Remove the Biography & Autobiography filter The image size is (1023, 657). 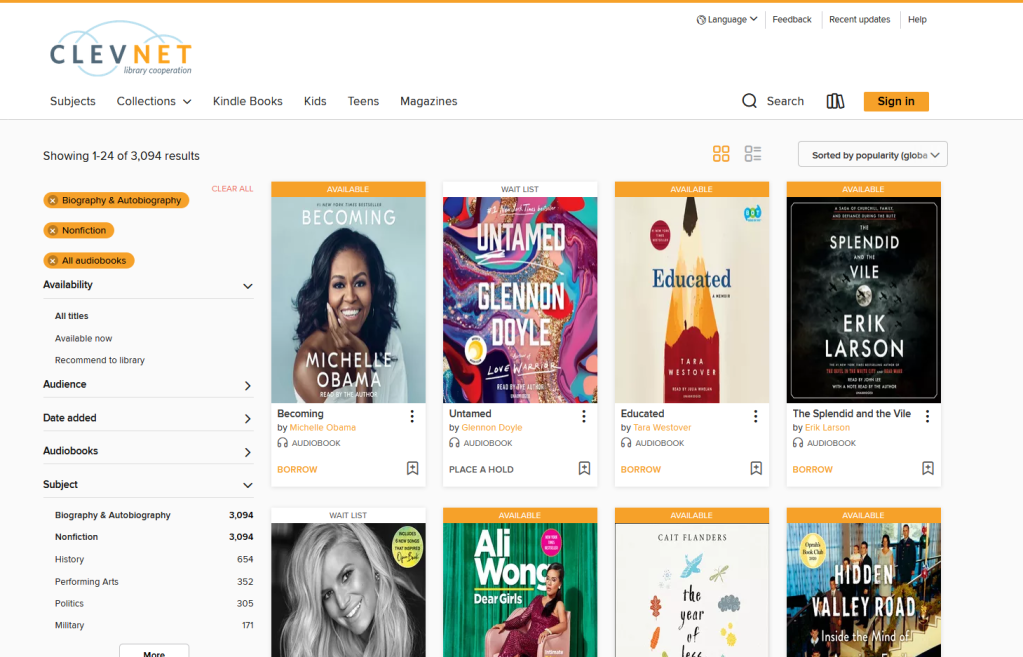[x=53, y=201]
